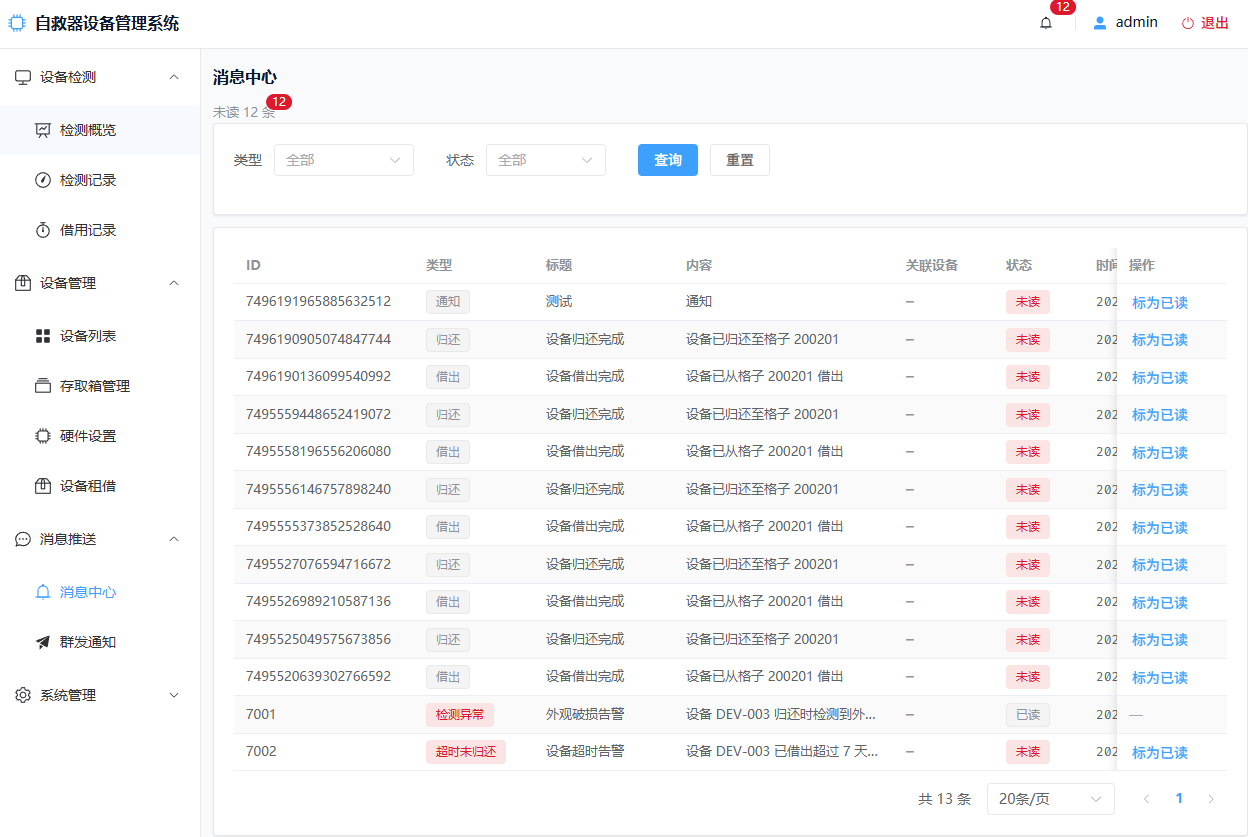The image size is (1248, 837).
Task: Select page number 1
Action: coord(1179,799)
